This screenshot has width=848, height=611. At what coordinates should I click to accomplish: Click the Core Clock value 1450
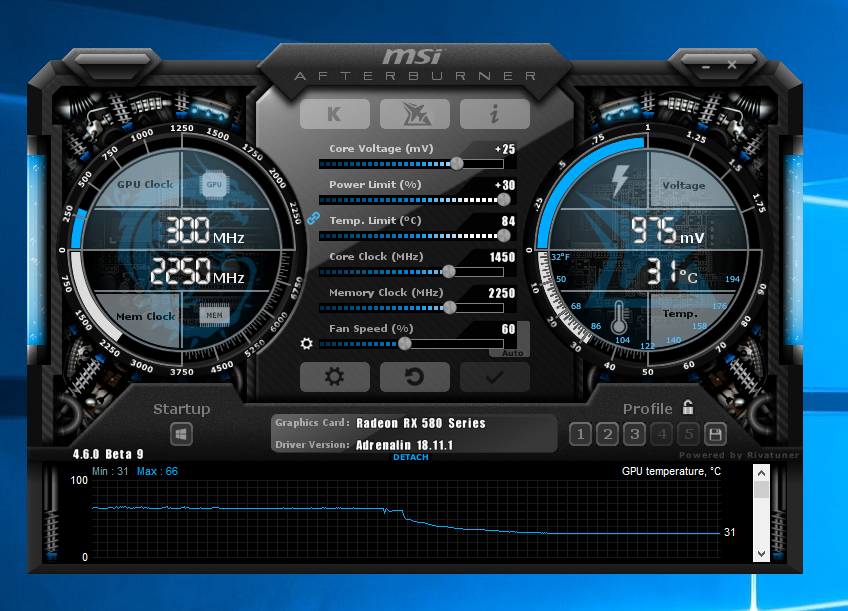click(502, 257)
